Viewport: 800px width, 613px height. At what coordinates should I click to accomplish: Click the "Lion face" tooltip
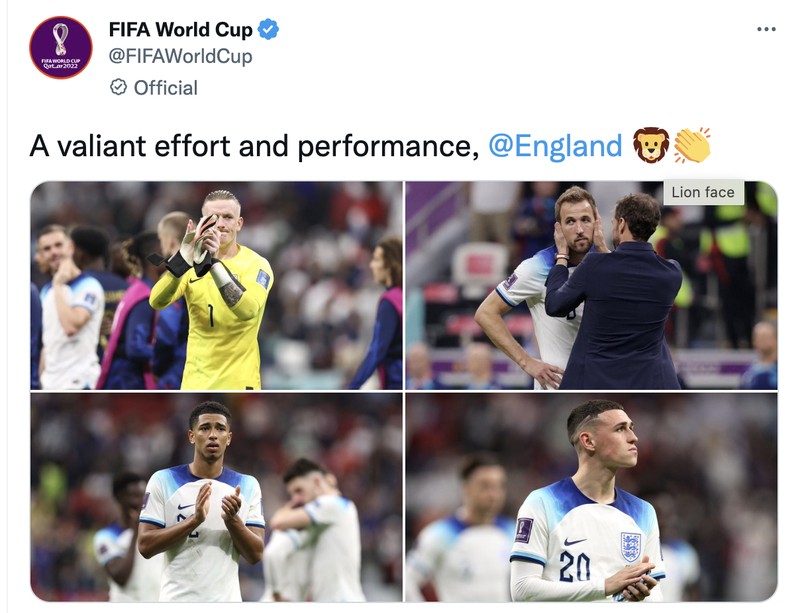703,192
